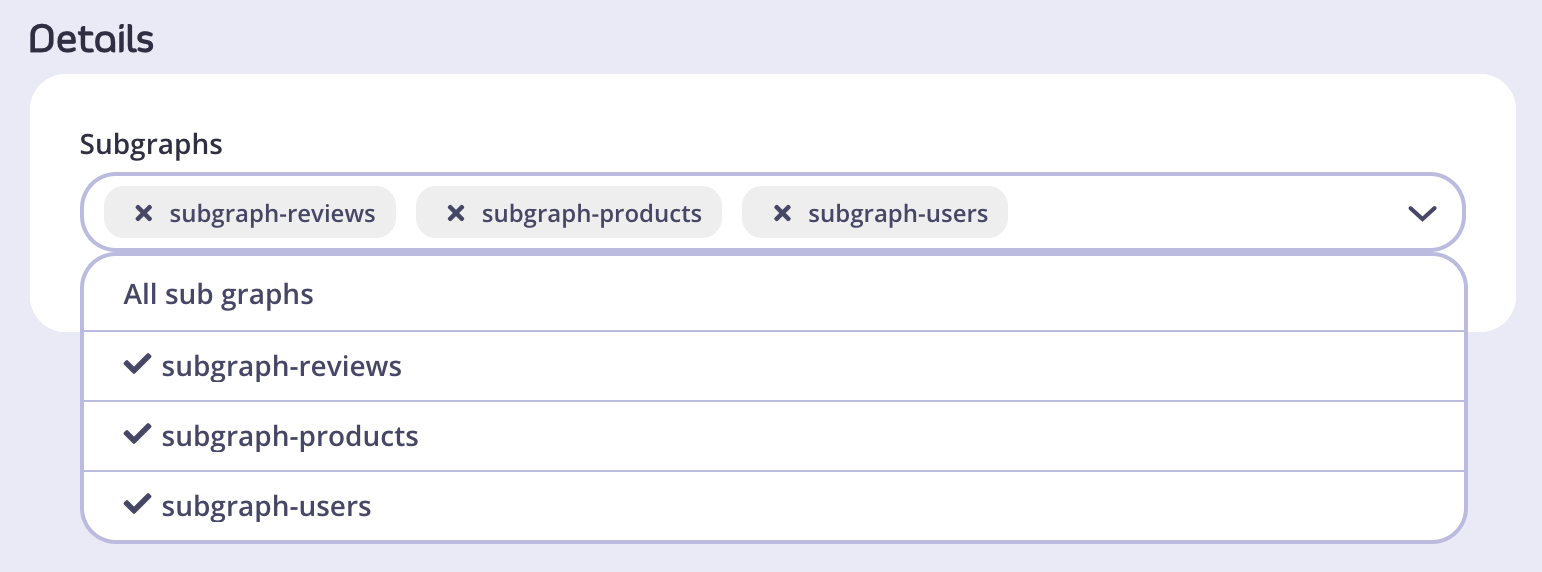Click the checkmark icon beside subgraph-users

(137, 506)
